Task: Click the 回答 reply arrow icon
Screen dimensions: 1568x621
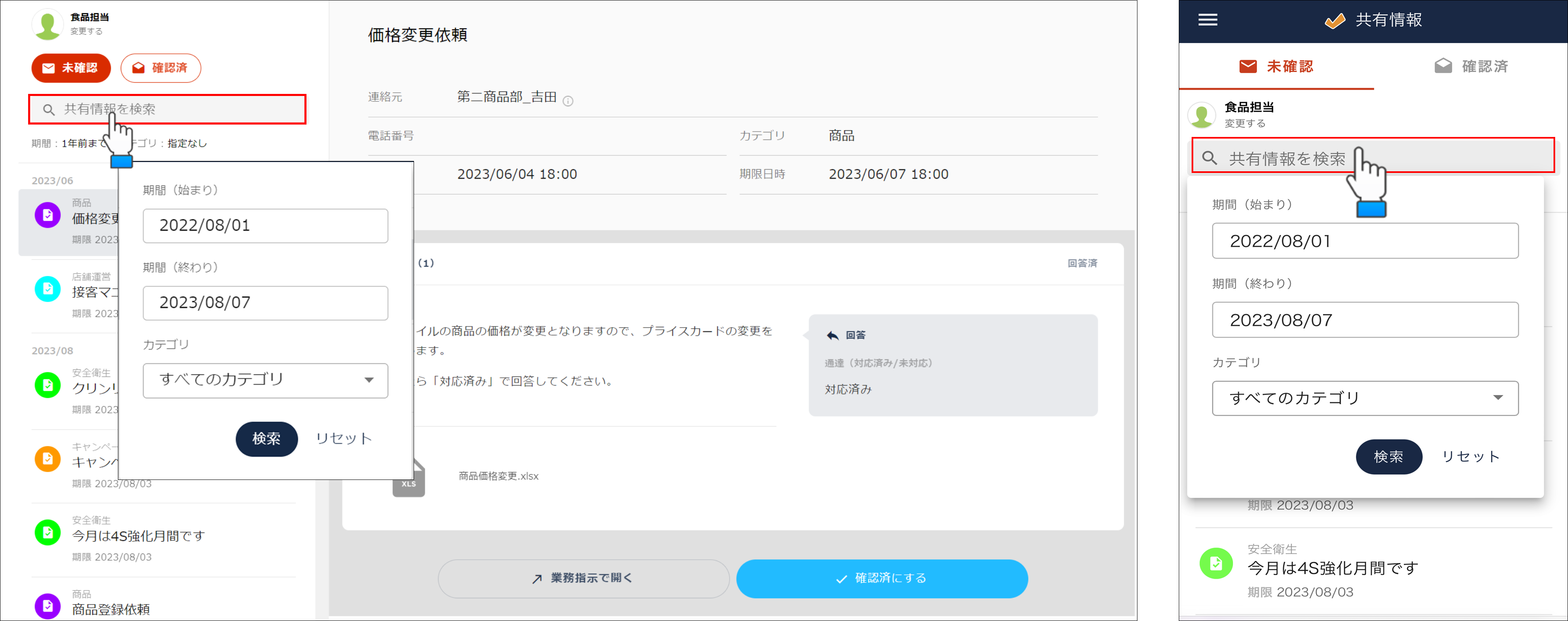Action: coord(833,336)
